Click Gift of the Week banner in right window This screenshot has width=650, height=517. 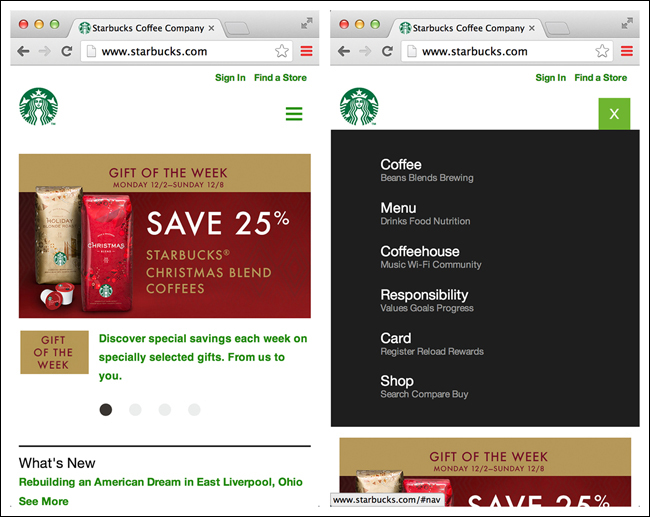click(485, 472)
